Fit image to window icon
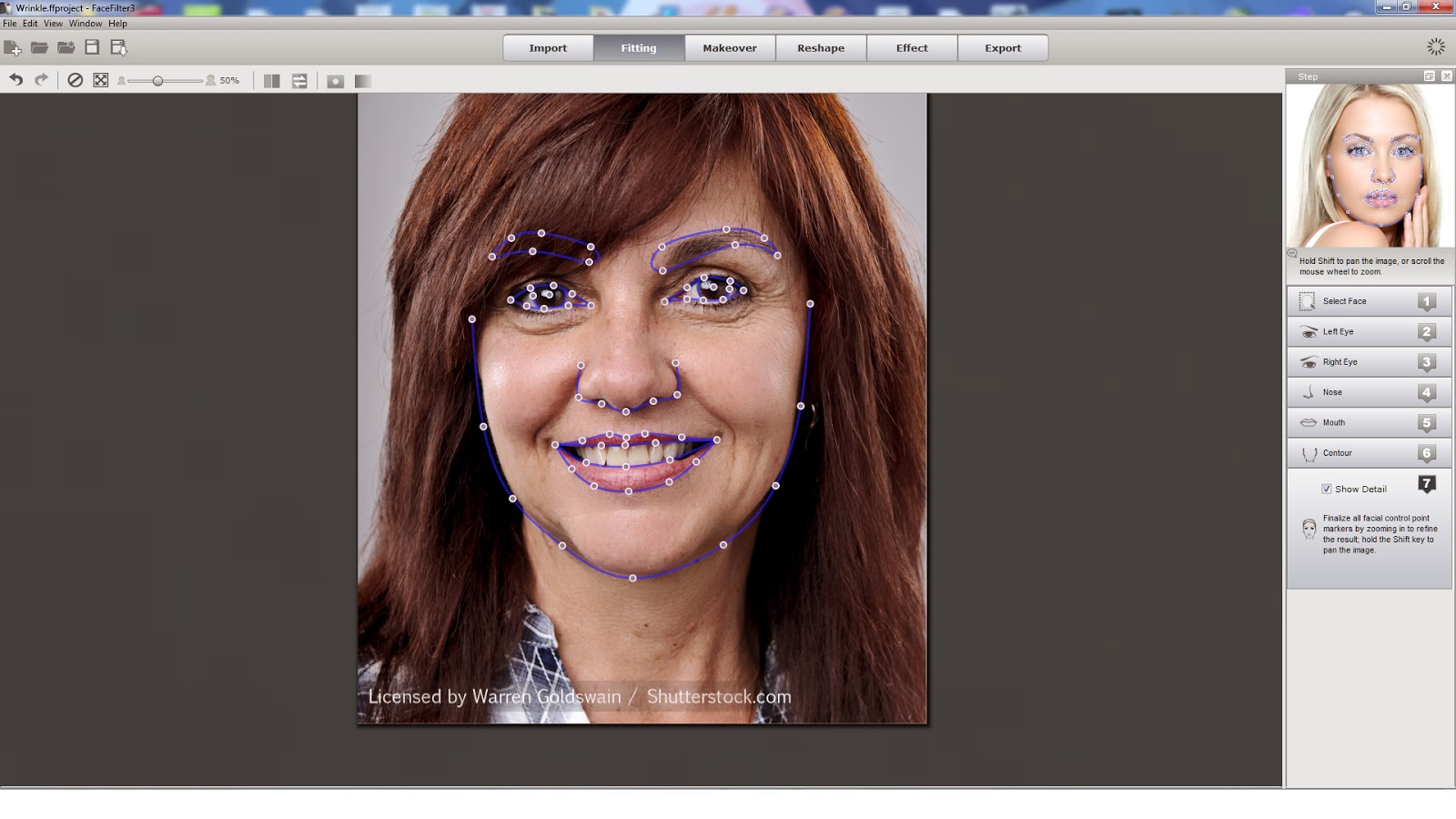1456x819 pixels. [x=101, y=80]
